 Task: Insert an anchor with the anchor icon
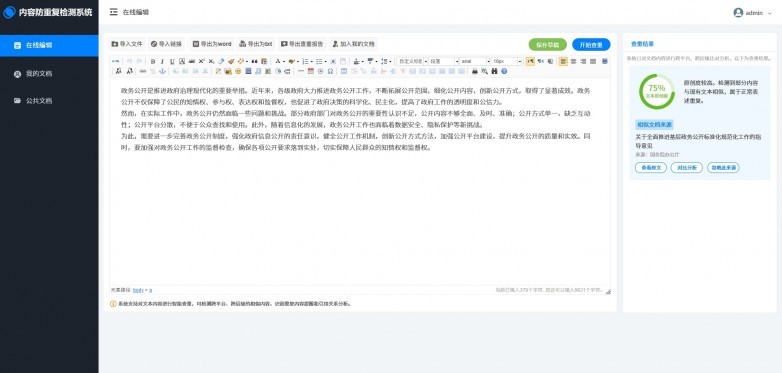[x=162, y=71]
